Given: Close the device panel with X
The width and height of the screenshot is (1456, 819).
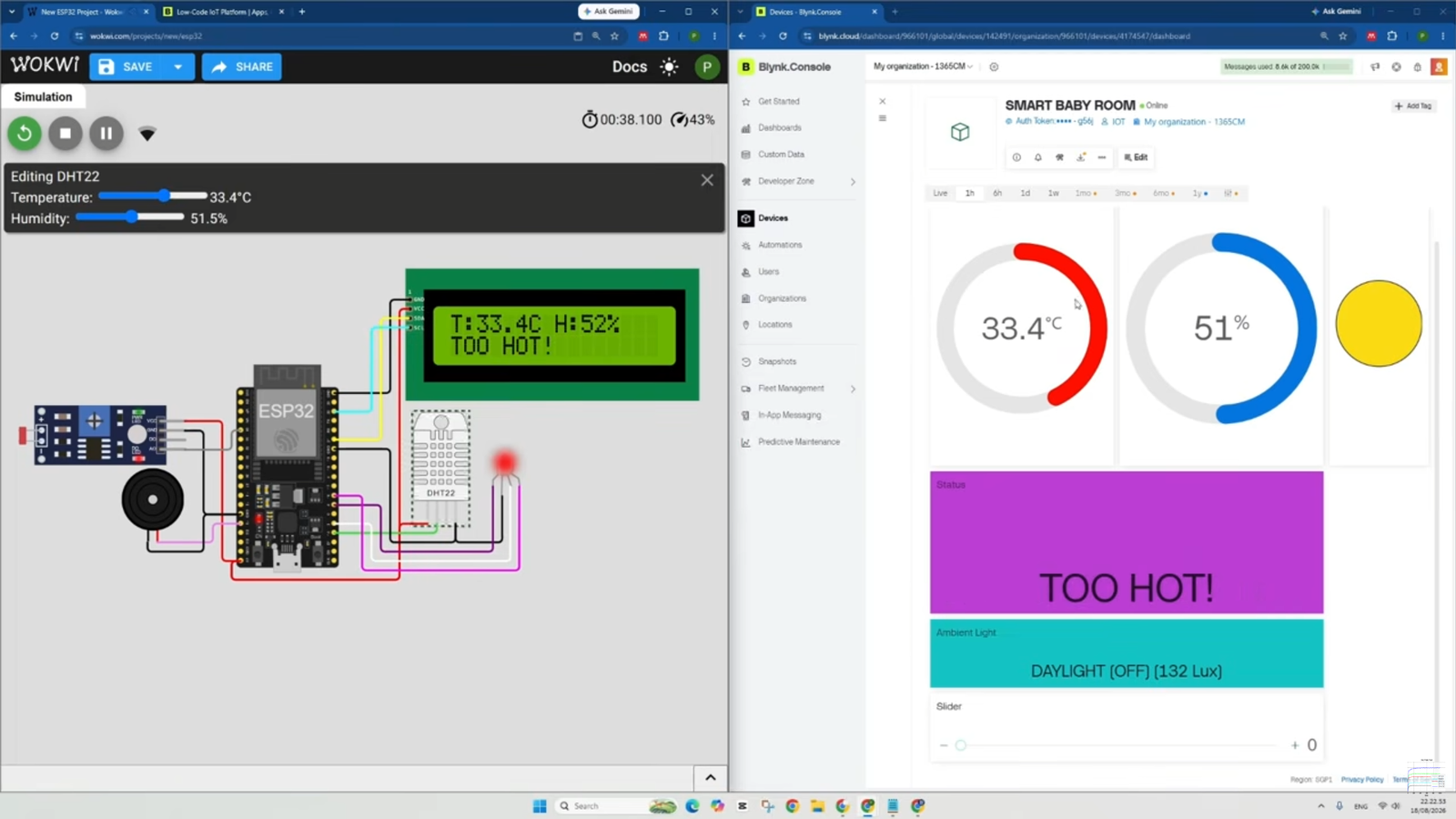Looking at the screenshot, I should coord(882,101).
